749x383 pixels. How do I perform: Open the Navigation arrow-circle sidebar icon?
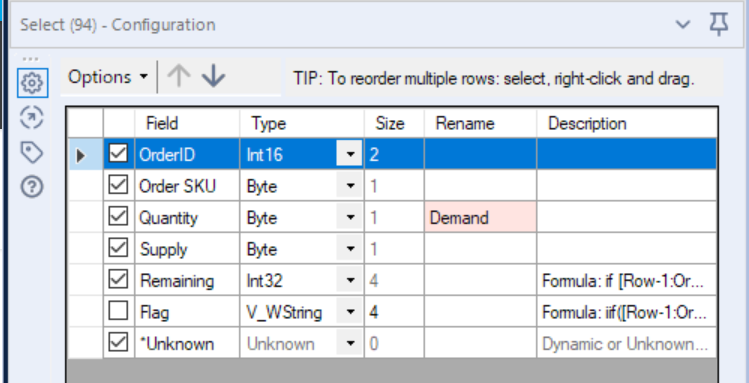[x=32, y=117]
